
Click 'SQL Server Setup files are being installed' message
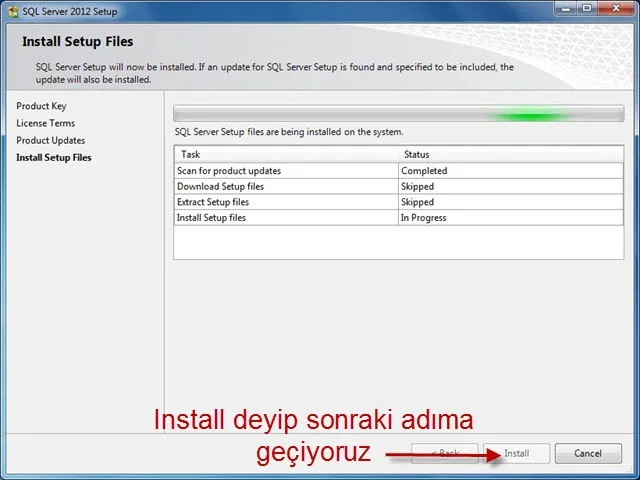coord(289,132)
